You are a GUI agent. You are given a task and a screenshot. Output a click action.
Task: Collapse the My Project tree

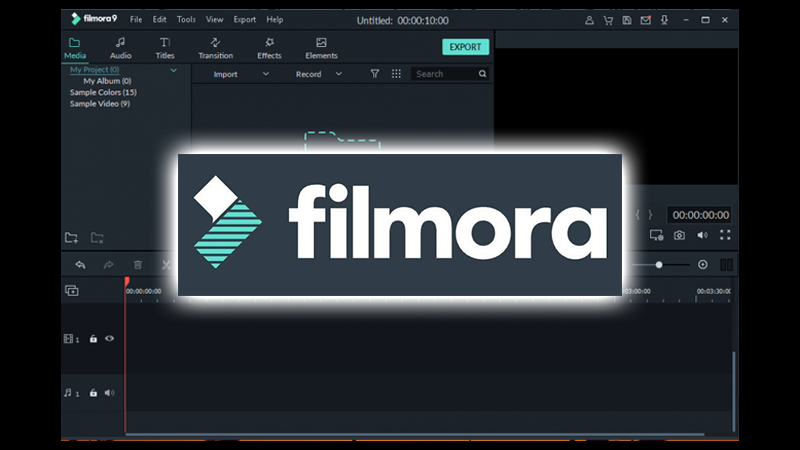tap(173, 70)
